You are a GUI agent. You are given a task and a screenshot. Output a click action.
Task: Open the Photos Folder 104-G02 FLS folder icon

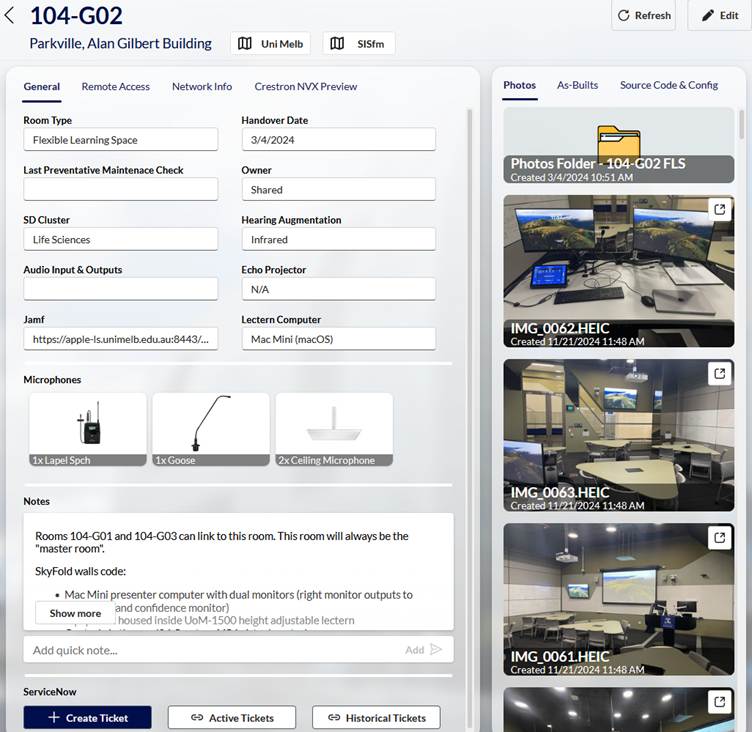point(618,141)
